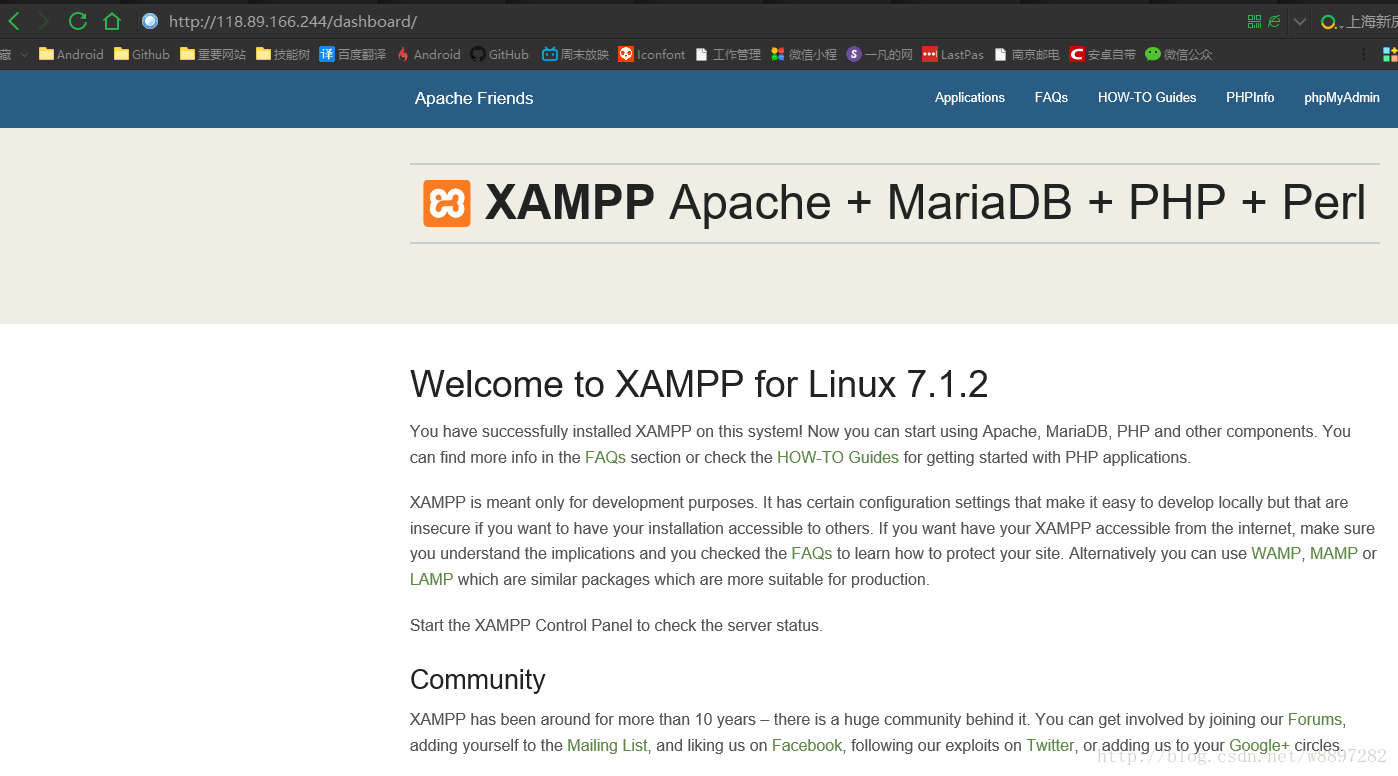
Task: Show more bookmarks via vertical dots
Action: (1364, 54)
